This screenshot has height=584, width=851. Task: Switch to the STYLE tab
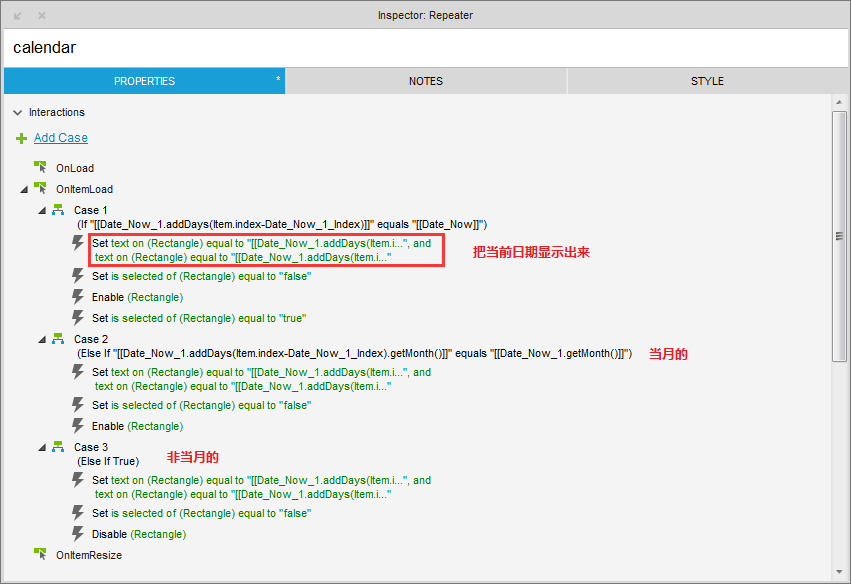click(x=707, y=81)
